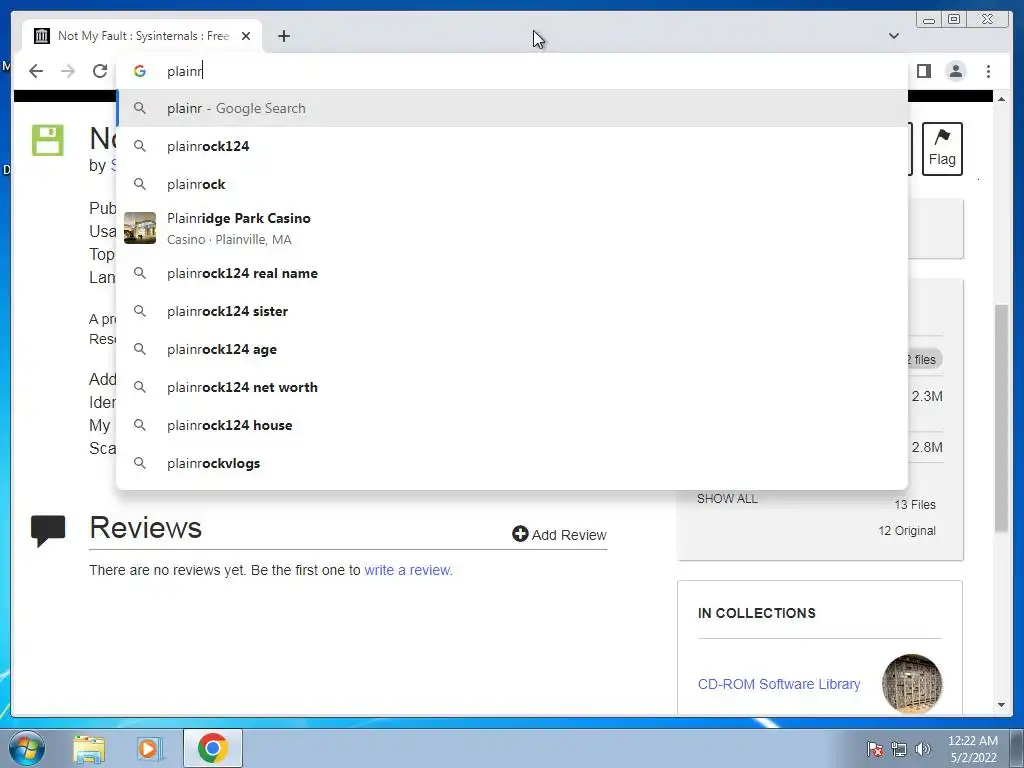Viewport: 1024px width, 768px height.
Task: Click the address bar containing plainr
Action: pyautogui.click(x=512, y=71)
